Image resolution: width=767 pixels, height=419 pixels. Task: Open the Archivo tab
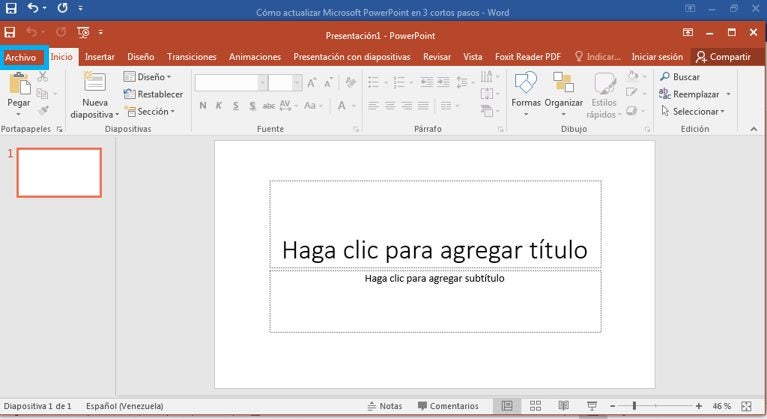[21, 57]
